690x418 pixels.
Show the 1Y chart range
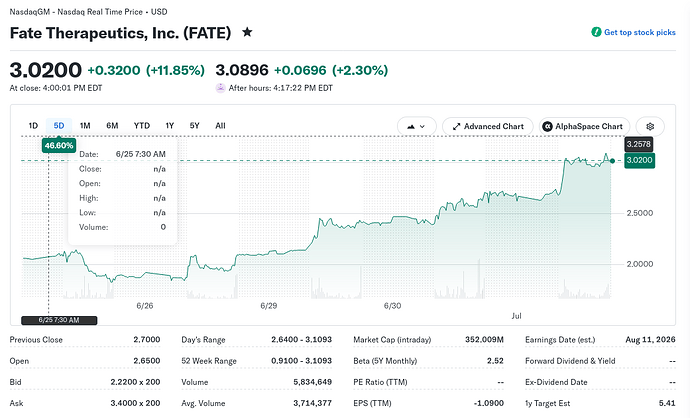coord(170,126)
